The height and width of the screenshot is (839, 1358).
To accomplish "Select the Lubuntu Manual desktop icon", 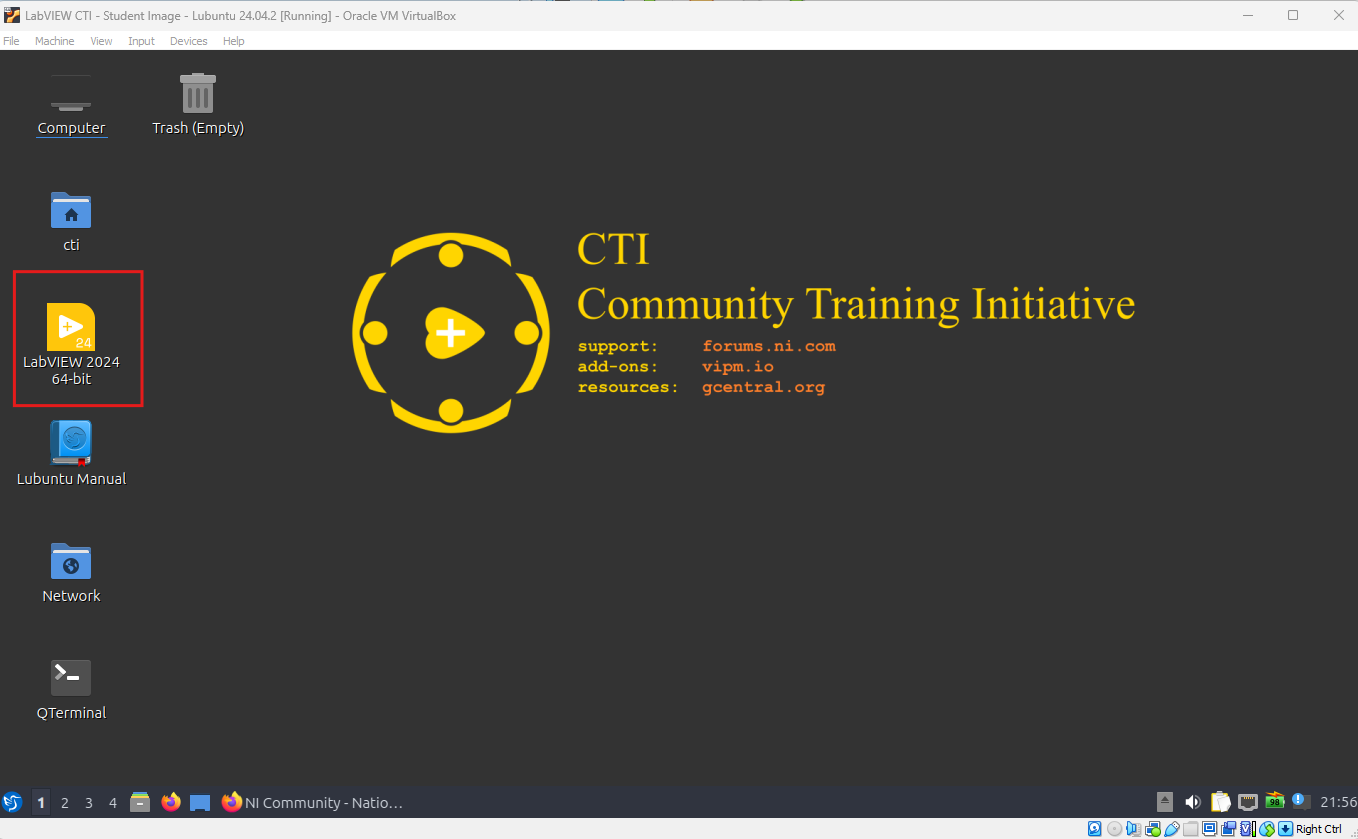I will pos(71,455).
